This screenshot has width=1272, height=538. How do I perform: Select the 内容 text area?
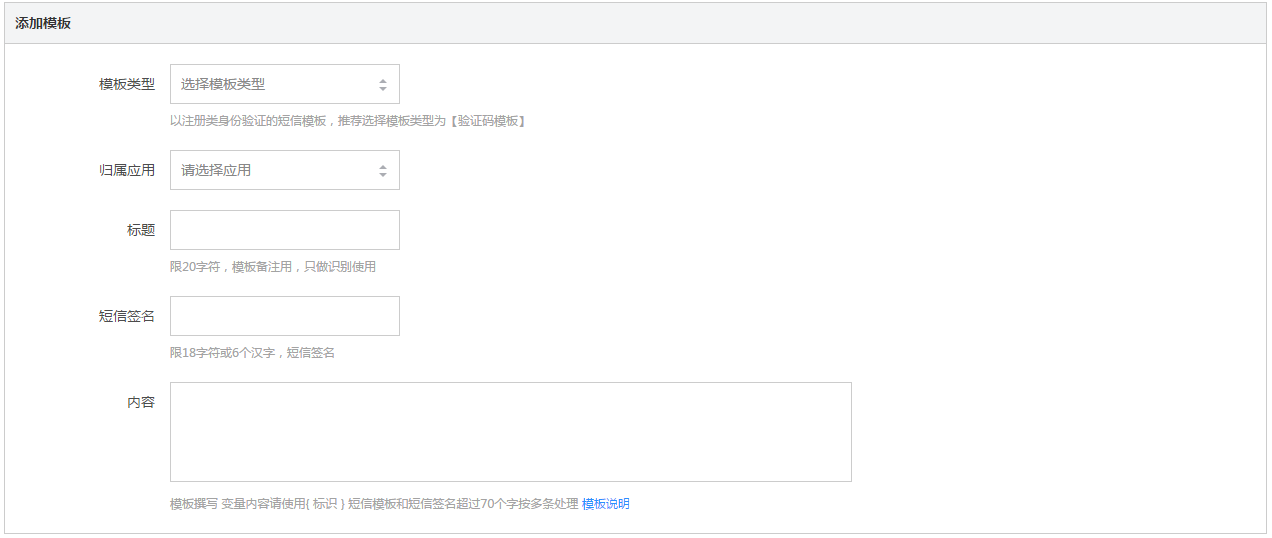tap(510, 432)
